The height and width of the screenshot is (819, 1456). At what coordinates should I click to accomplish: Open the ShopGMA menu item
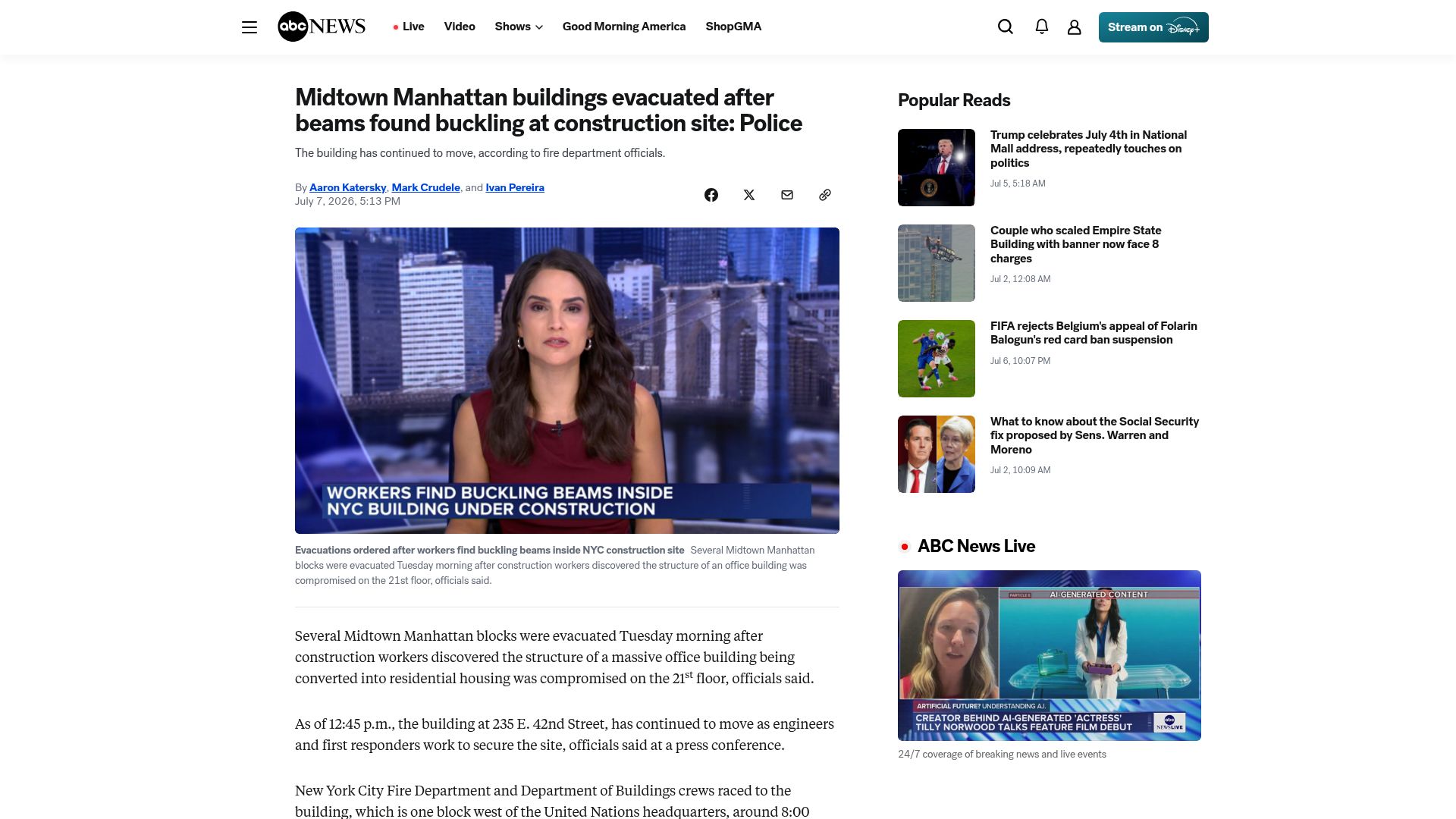pos(733,27)
